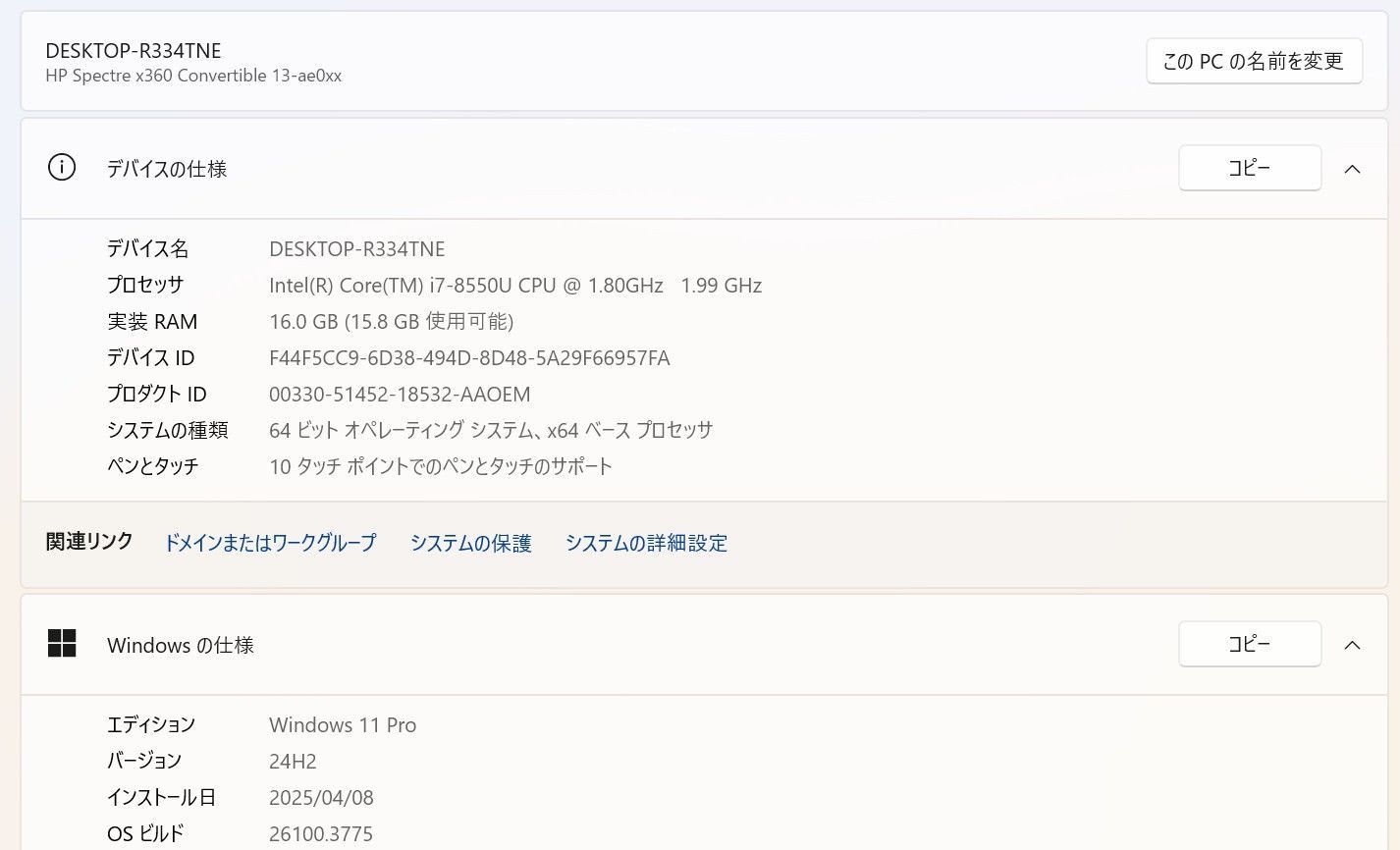Viewport: 1400px width, 850px height.
Task: Collapse the デバイスの仕様 section chevron
Action: [1352, 169]
